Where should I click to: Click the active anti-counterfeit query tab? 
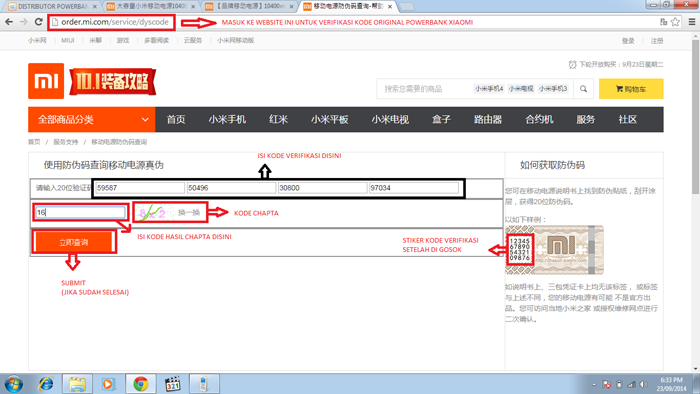click(x=347, y=7)
